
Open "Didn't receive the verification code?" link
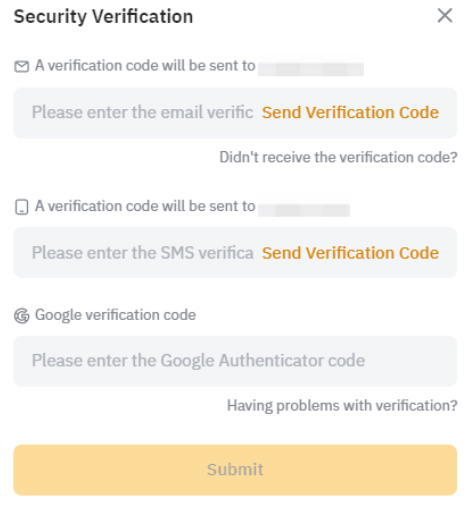click(x=338, y=157)
